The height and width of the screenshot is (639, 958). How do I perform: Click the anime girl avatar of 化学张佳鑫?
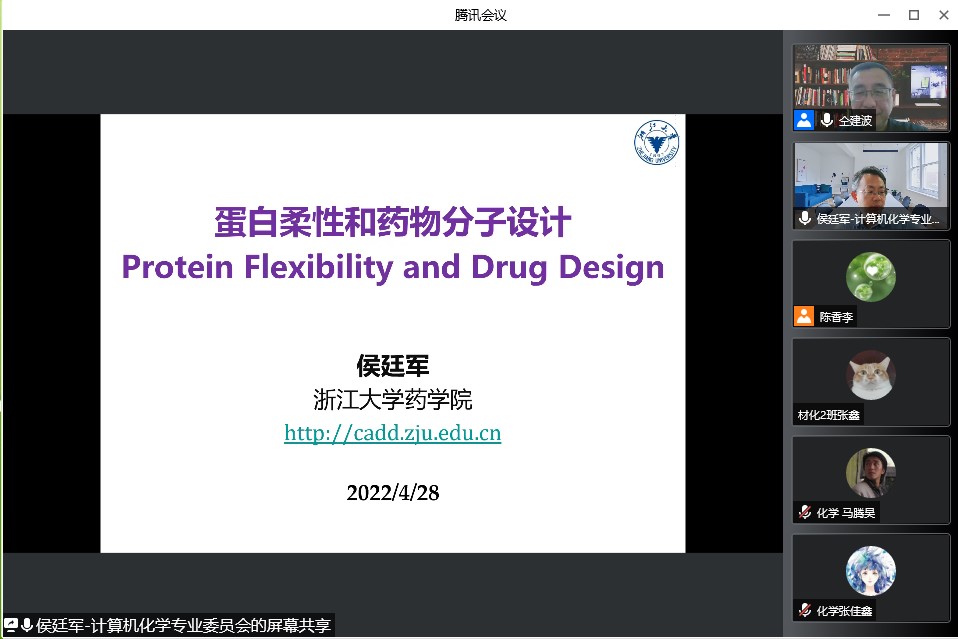coord(871,570)
